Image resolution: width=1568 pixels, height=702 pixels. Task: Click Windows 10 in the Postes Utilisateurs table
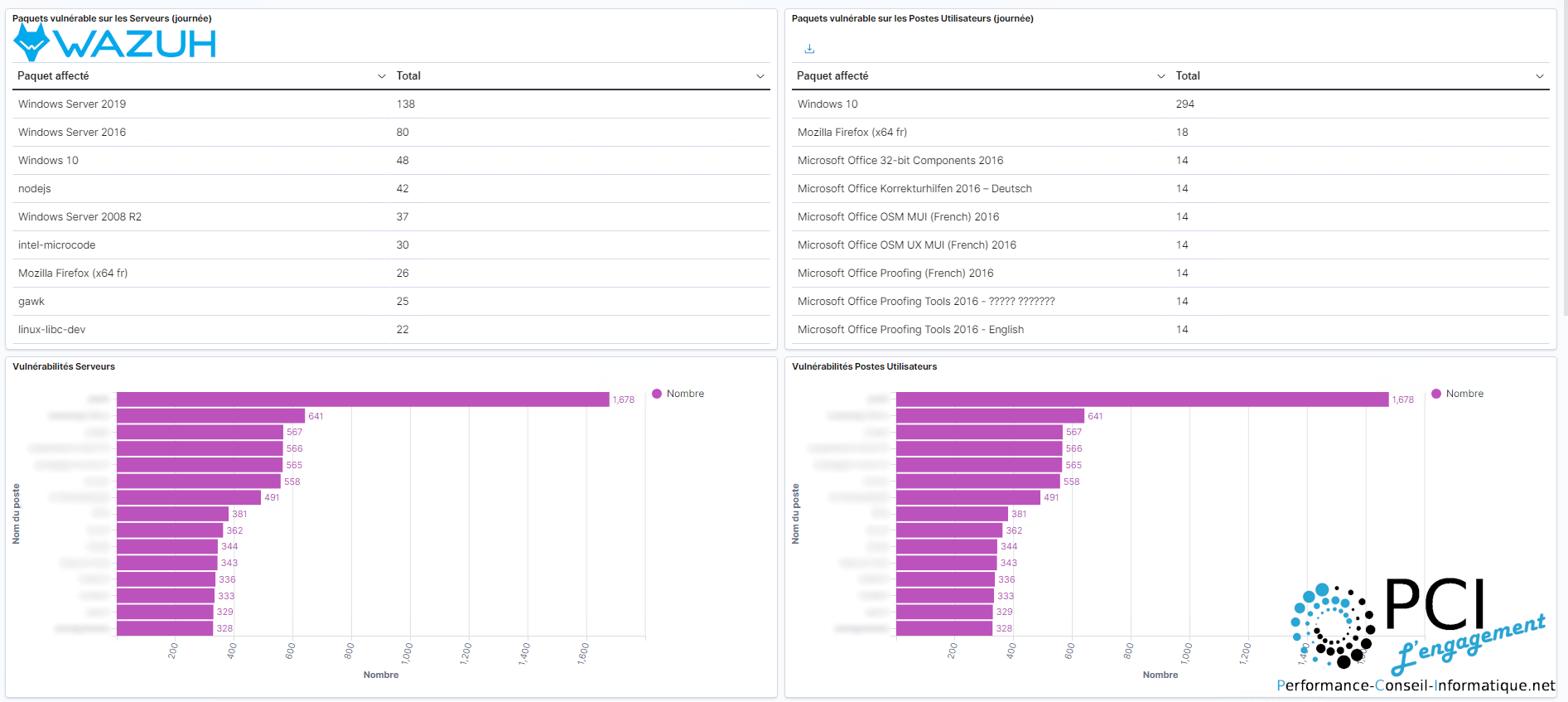click(827, 104)
